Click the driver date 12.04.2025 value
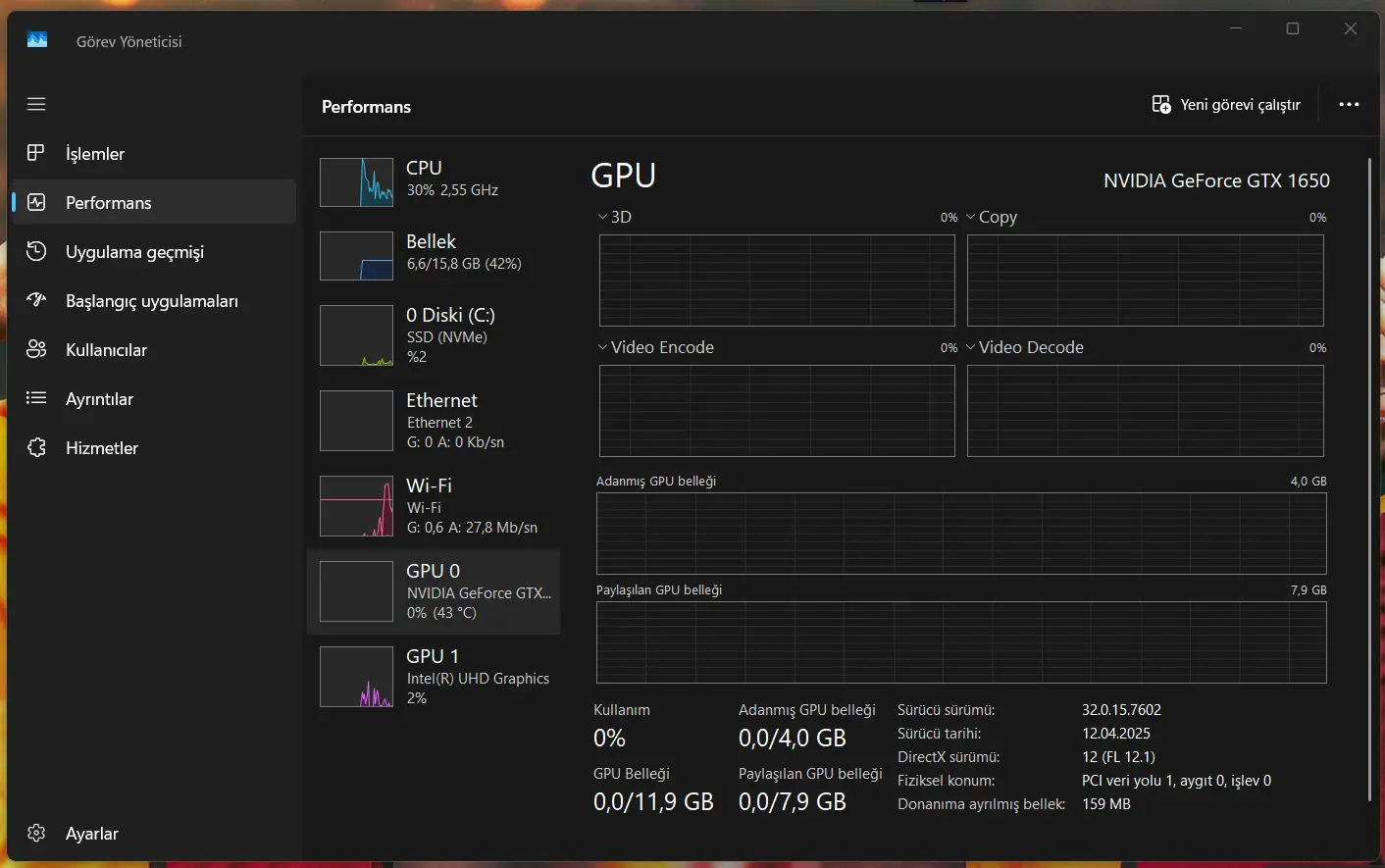 pyautogui.click(x=1116, y=734)
